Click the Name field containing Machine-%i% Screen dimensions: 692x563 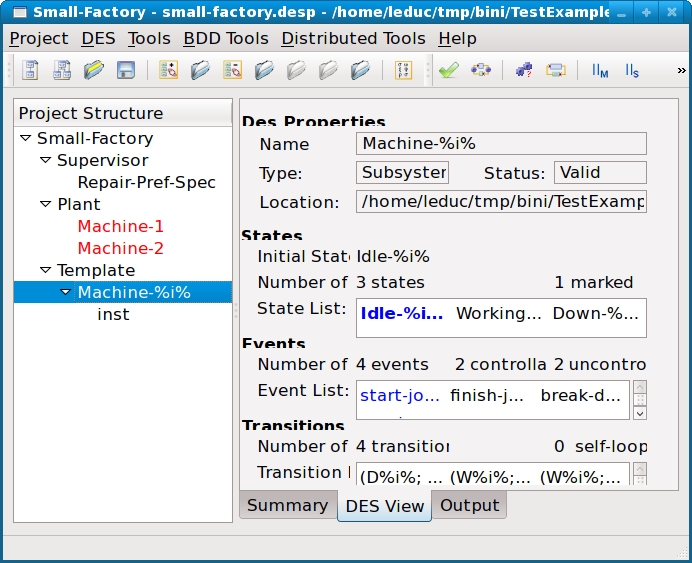coord(501,144)
